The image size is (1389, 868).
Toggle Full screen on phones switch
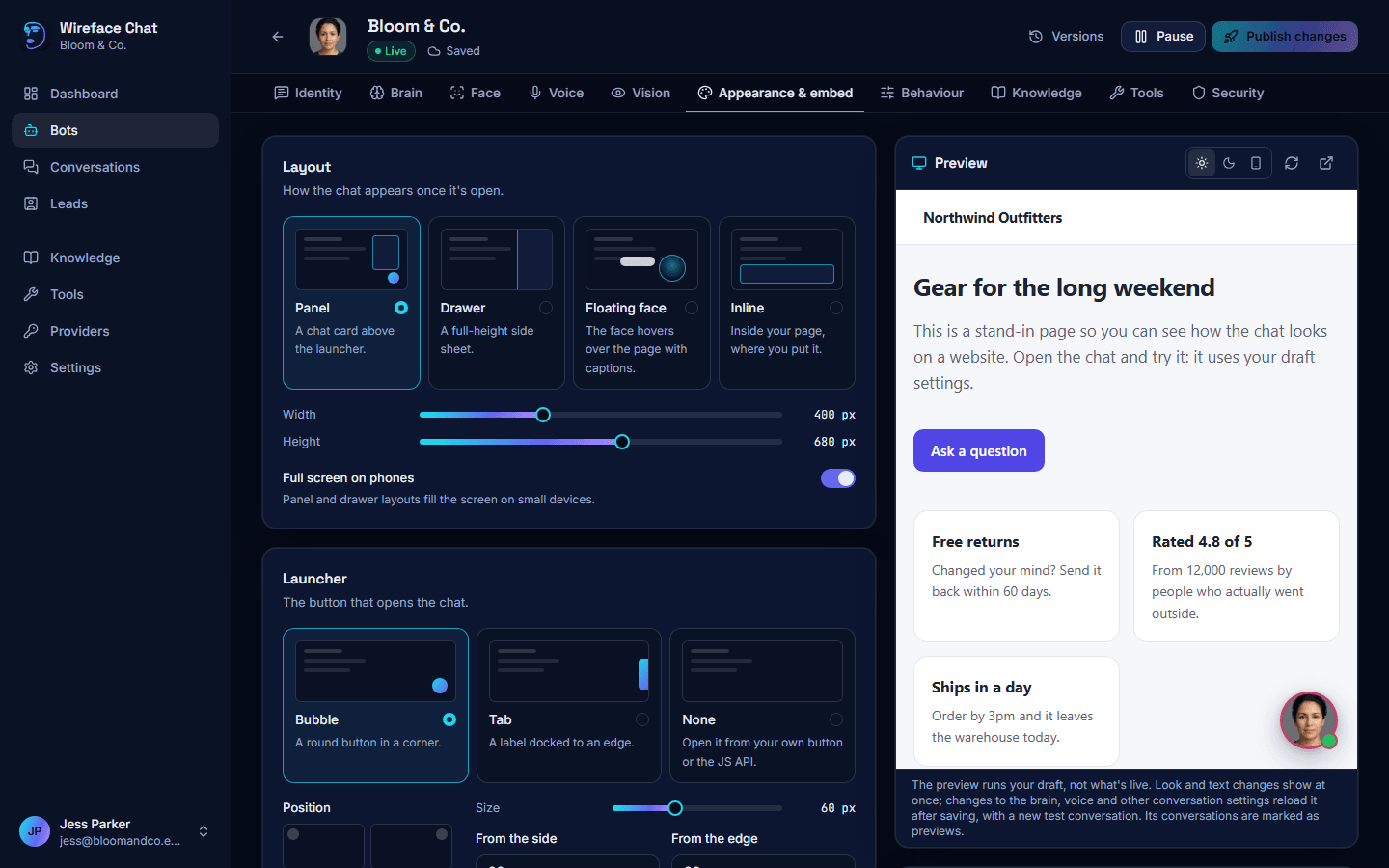[837, 478]
